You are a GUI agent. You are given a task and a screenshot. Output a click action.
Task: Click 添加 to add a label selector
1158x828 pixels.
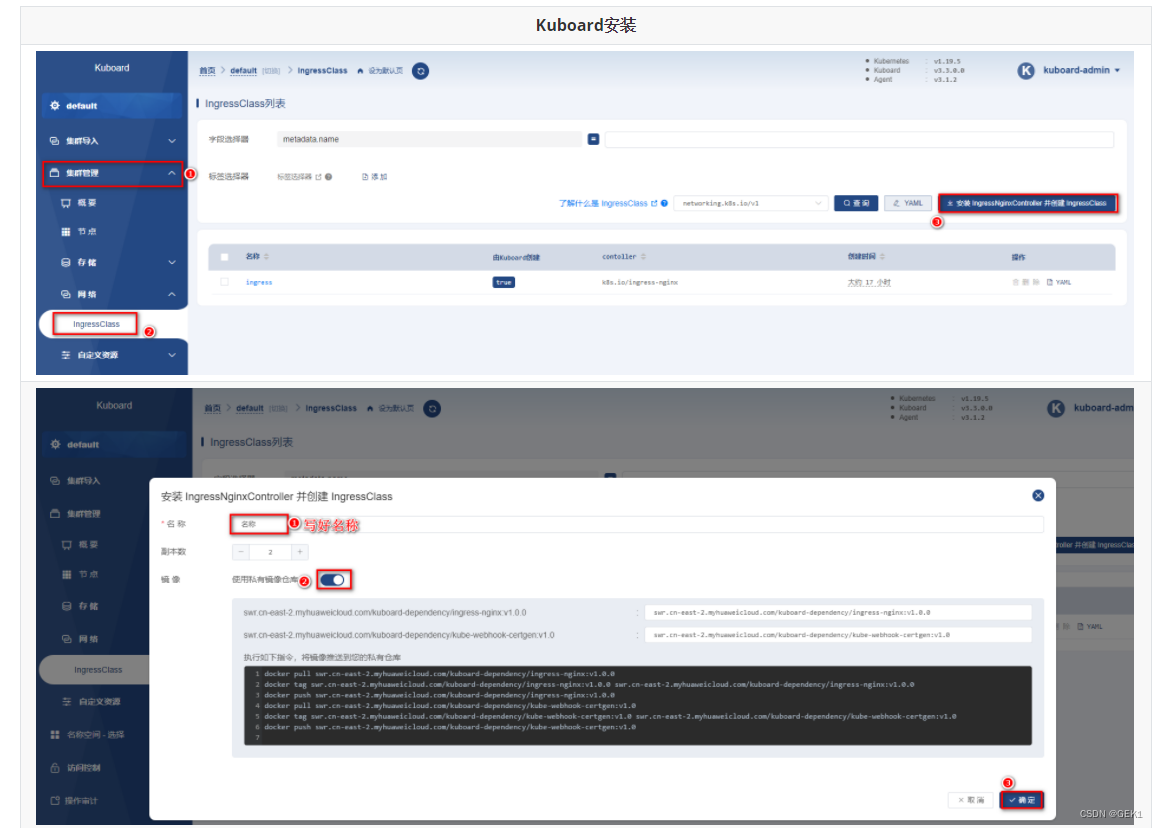(x=374, y=177)
